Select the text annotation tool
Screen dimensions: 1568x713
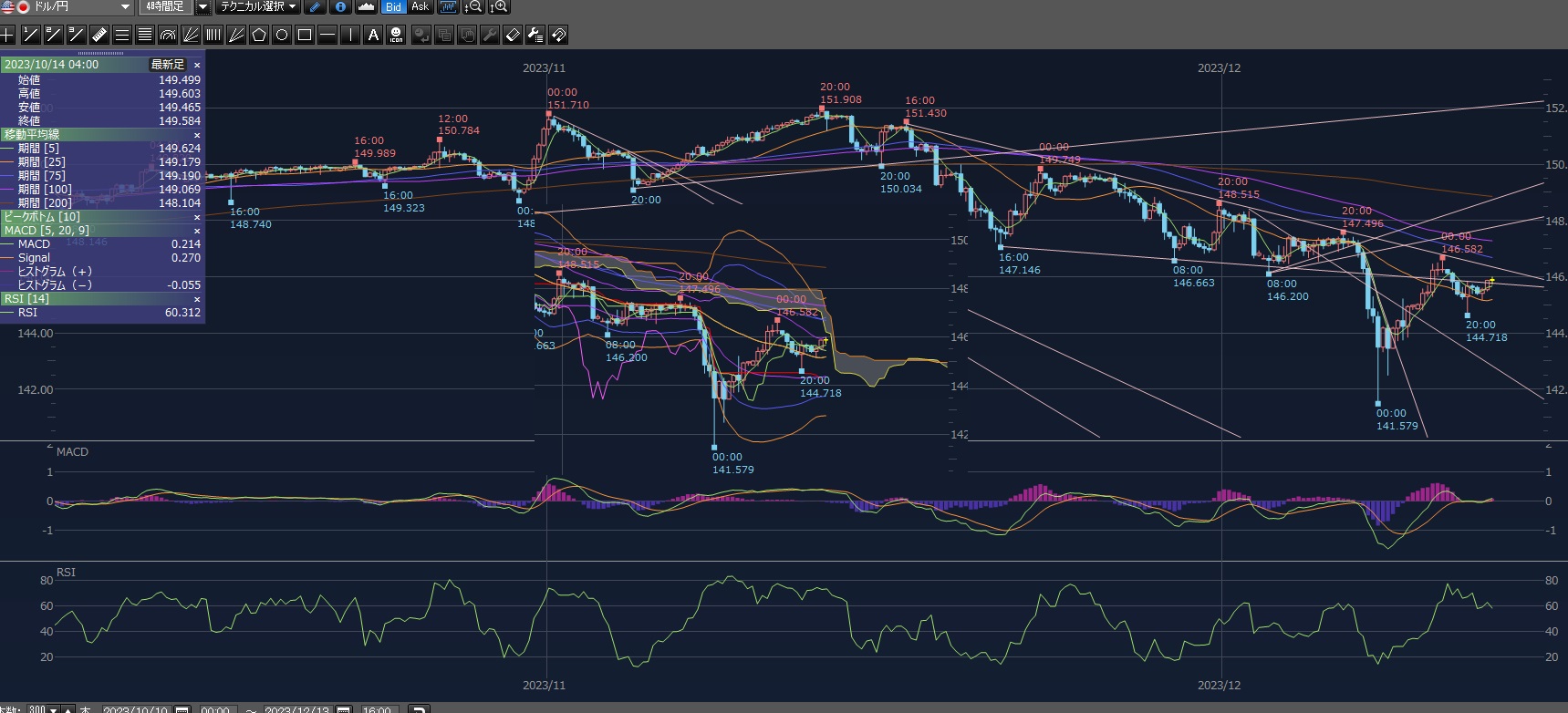click(373, 36)
